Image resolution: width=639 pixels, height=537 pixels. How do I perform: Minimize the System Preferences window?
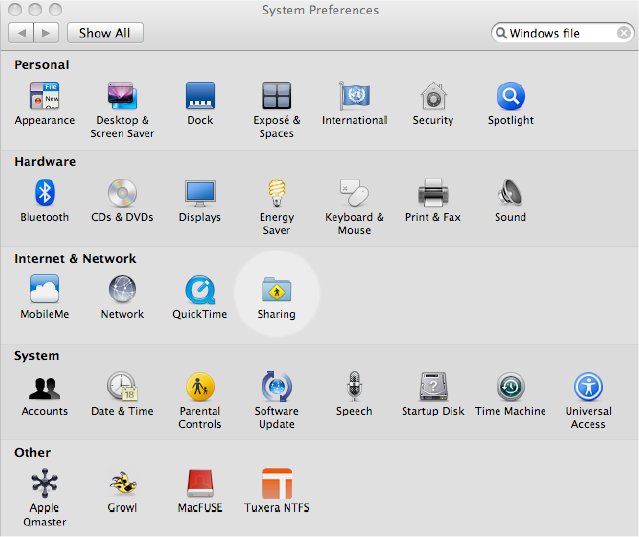point(35,9)
